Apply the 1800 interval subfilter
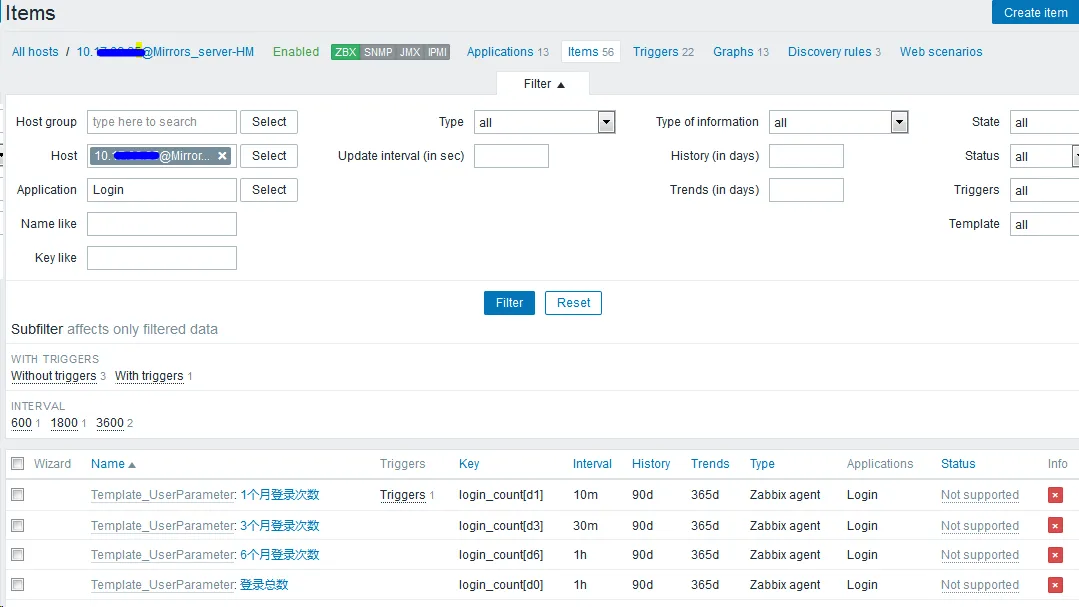Image resolution: width=1079 pixels, height=607 pixels. pyautogui.click(x=64, y=423)
